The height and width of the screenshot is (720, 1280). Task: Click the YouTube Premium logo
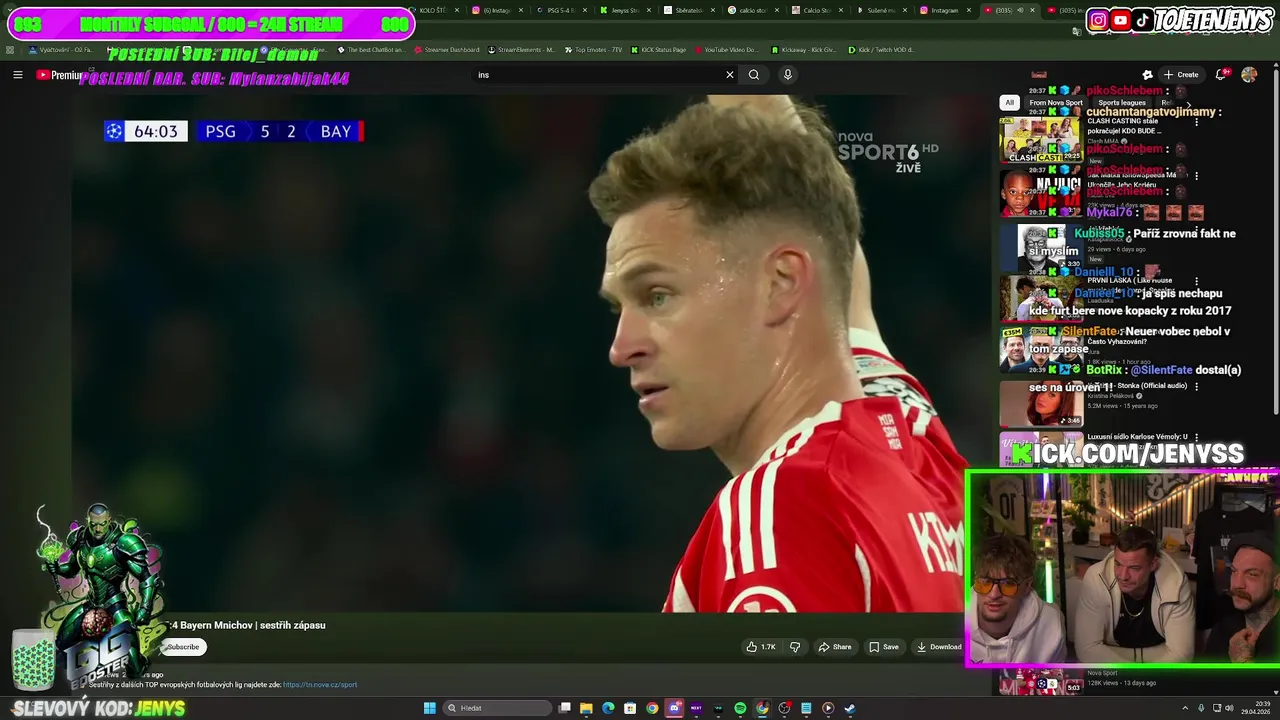point(60,75)
